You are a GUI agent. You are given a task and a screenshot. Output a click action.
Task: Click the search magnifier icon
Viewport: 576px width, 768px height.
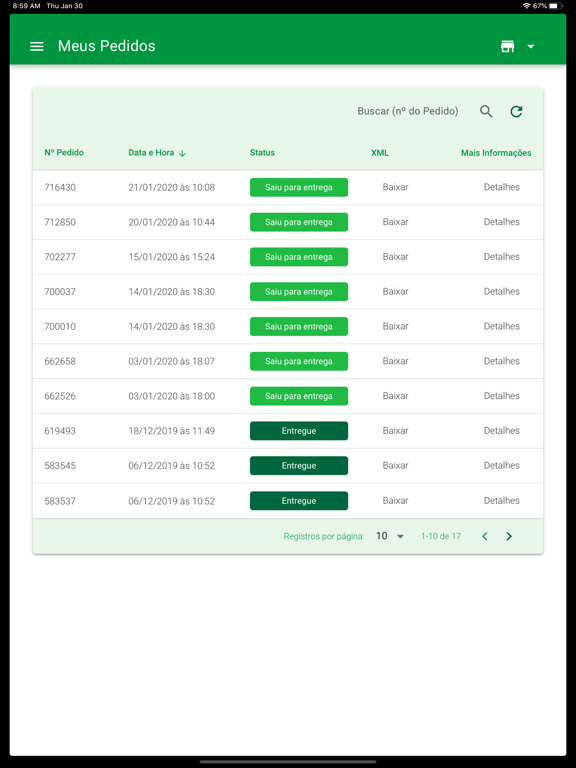pos(486,111)
